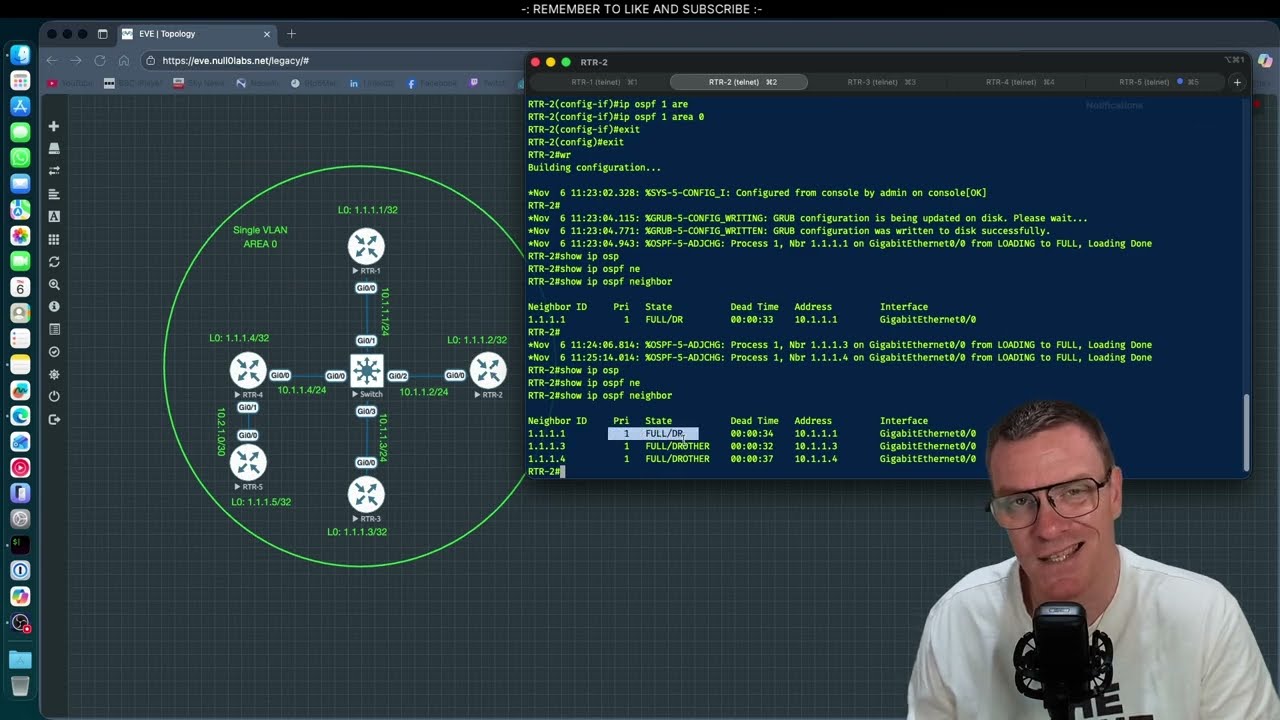Switch to the RTR-3 (telnet) terminal tab

pos(881,82)
